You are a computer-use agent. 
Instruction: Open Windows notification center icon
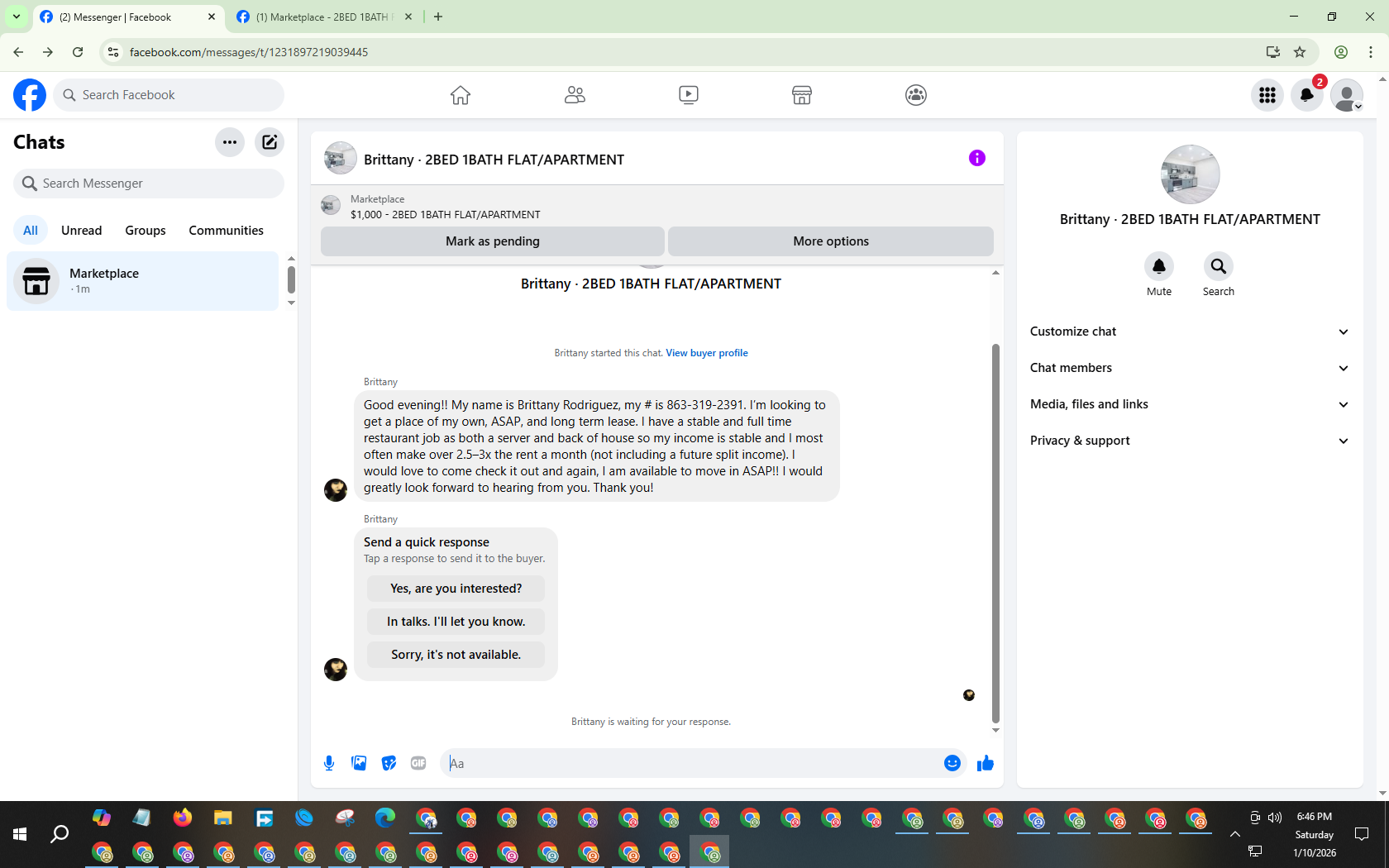[1362, 834]
